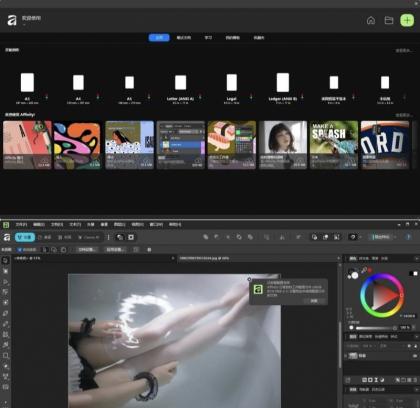This screenshot has width=420, height=408.
Task: Open the 帮助(H) Help menu
Action: coord(175,225)
